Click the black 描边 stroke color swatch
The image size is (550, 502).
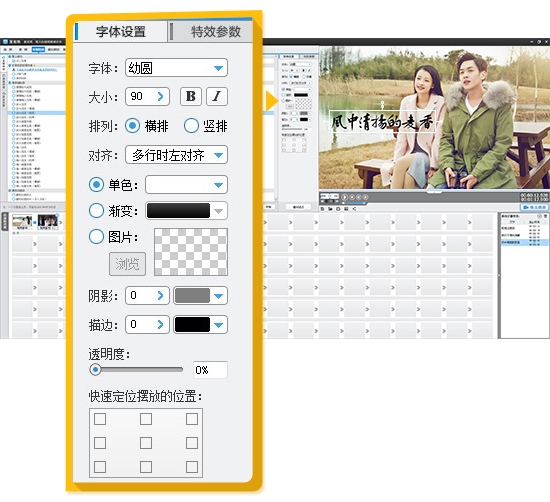pyautogui.click(x=192, y=324)
